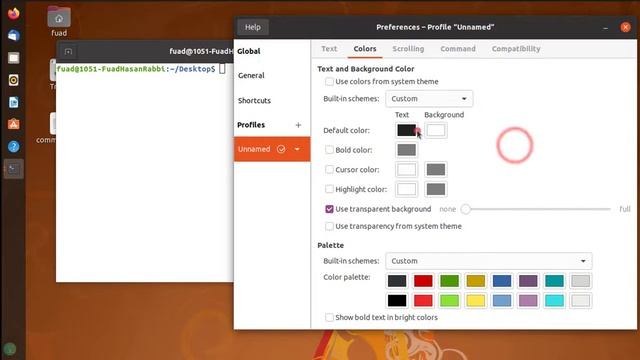Pick the dark yellow palette swatch
Image resolution: width=640 pixels, height=360 pixels.
tap(476, 281)
